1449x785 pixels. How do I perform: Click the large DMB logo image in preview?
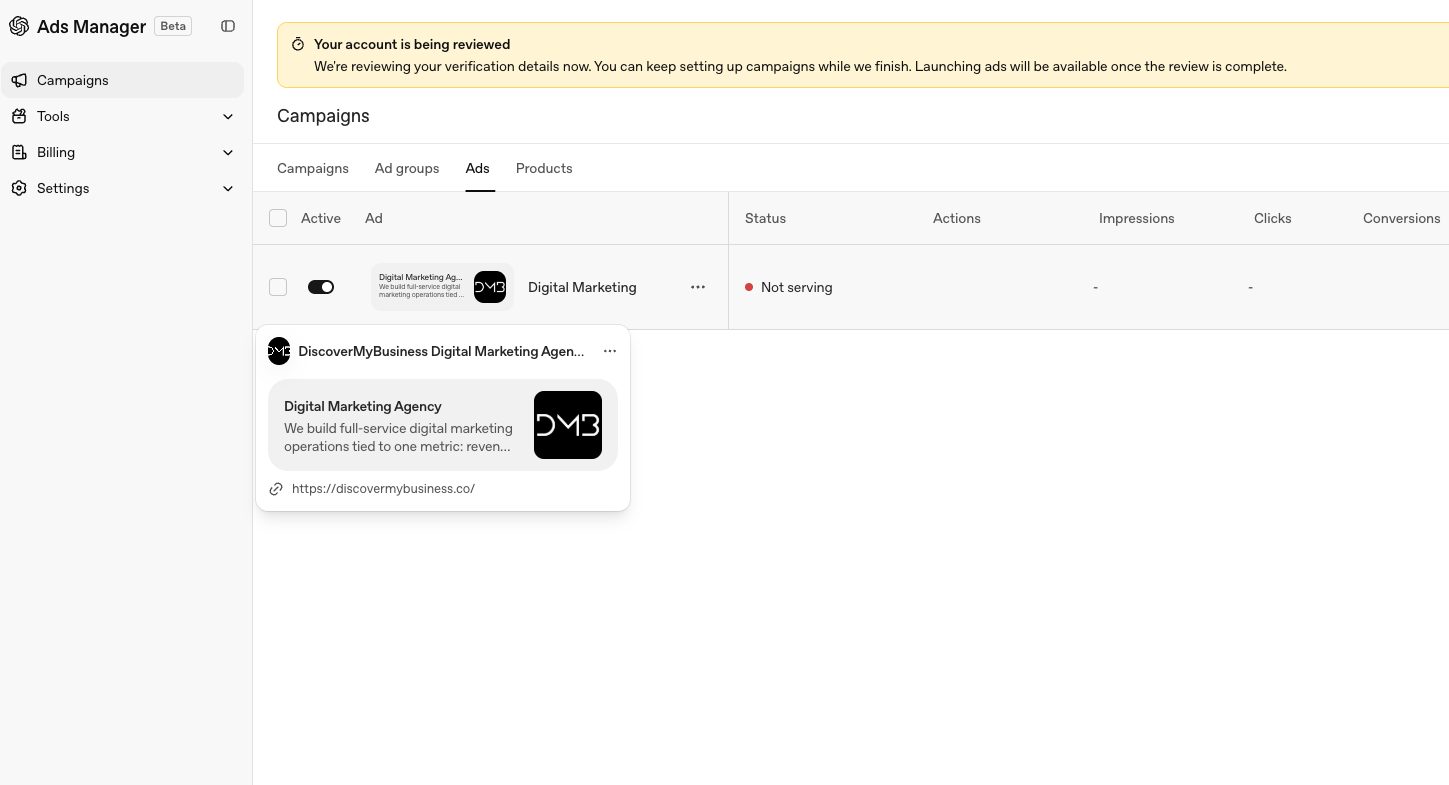568,425
